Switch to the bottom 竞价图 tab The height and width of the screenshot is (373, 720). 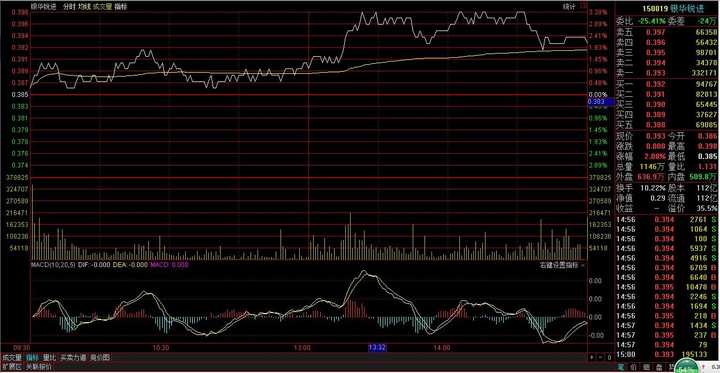(99, 357)
